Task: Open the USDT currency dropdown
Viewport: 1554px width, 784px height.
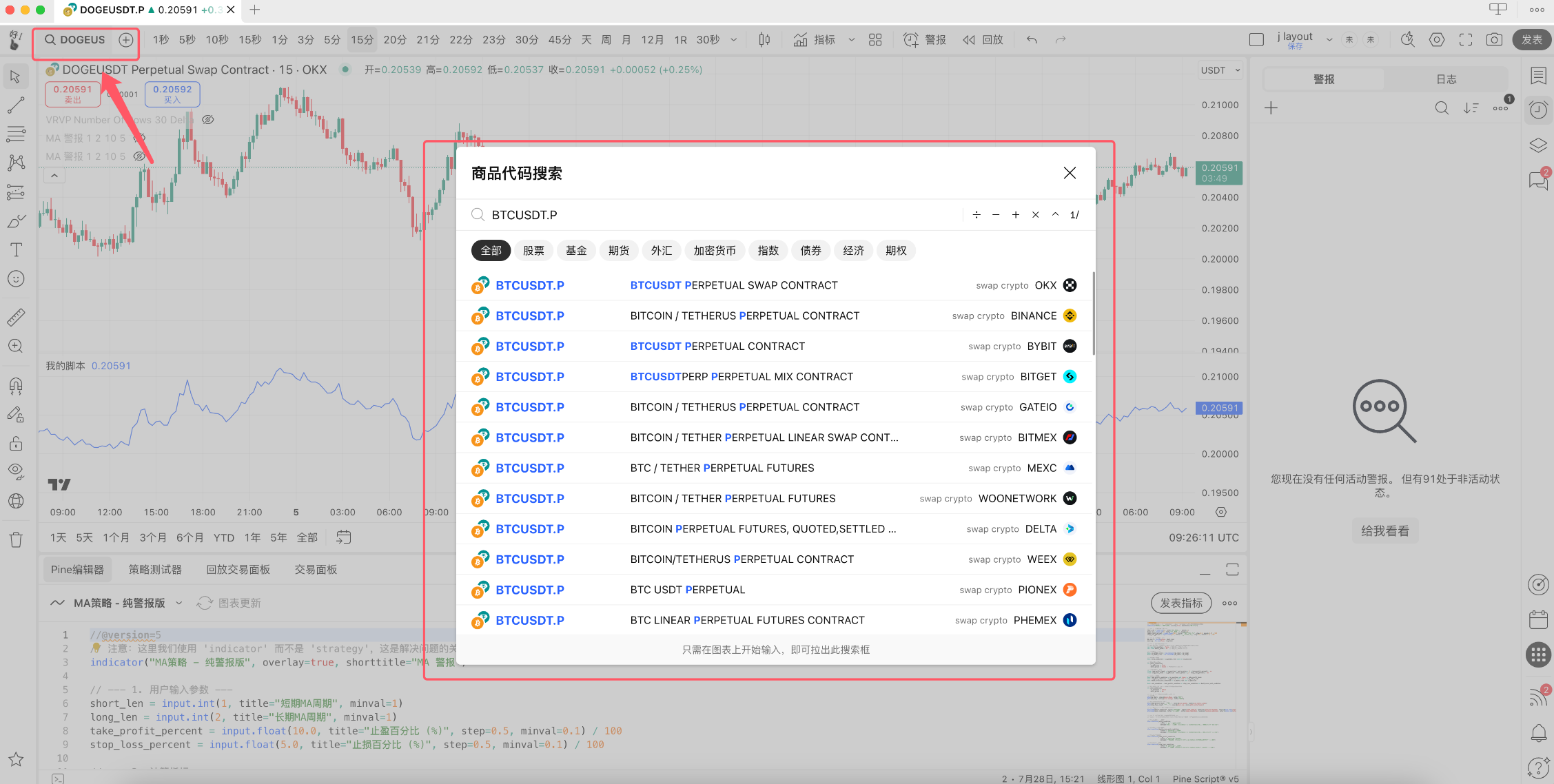Action: tap(1220, 70)
